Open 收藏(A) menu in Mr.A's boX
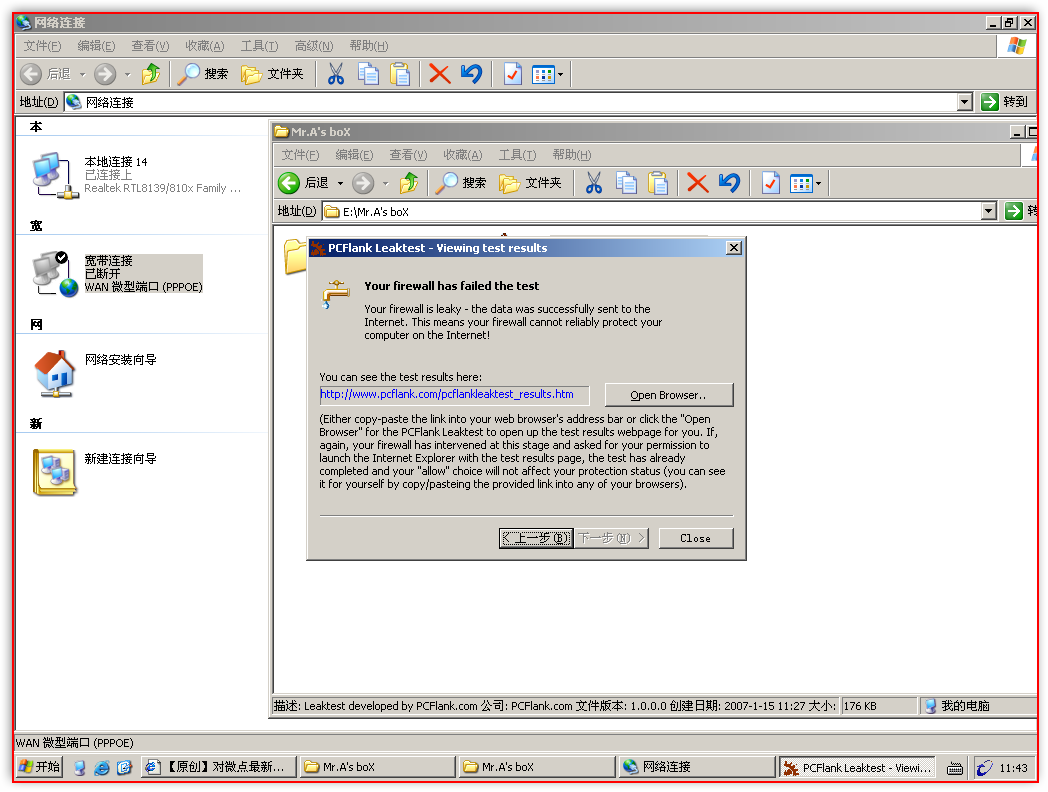The height and width of the screenshot is (792, 1048). tap(463, 155)
